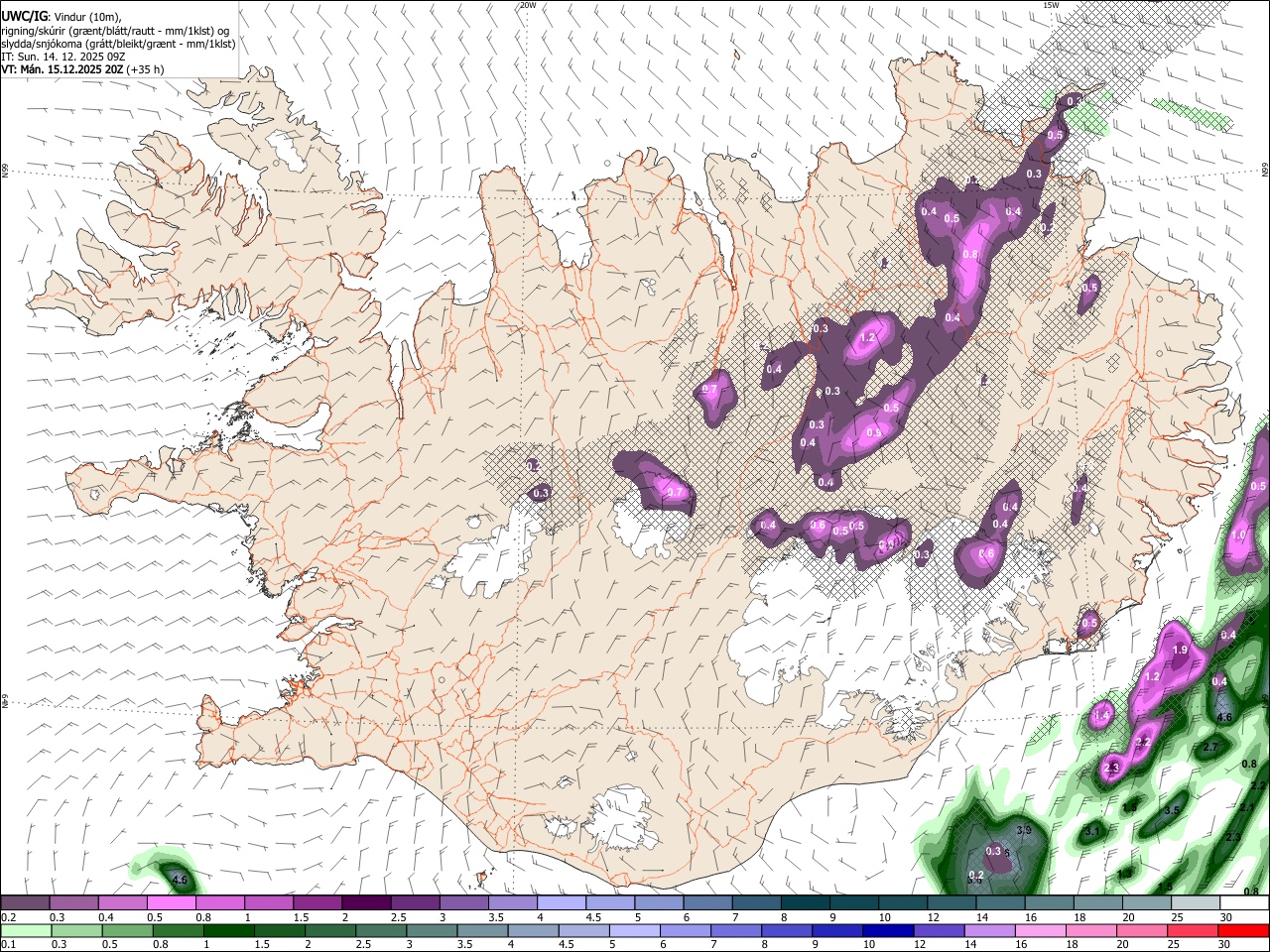
Task: Select the snow scale swatch between 12 and 14
Action: click(952, 903)
